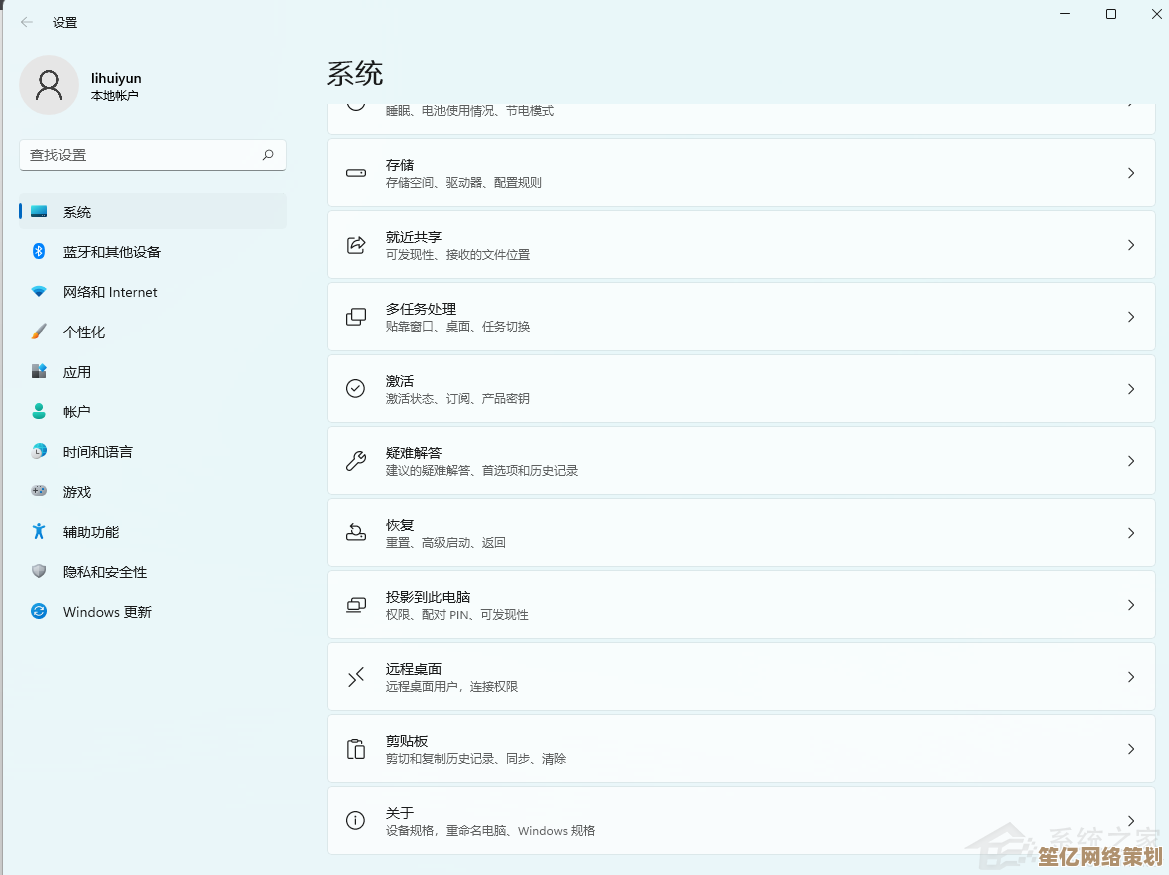Click the Storage (存储) drive icon
1169x875 pixels.
(356, 173)
